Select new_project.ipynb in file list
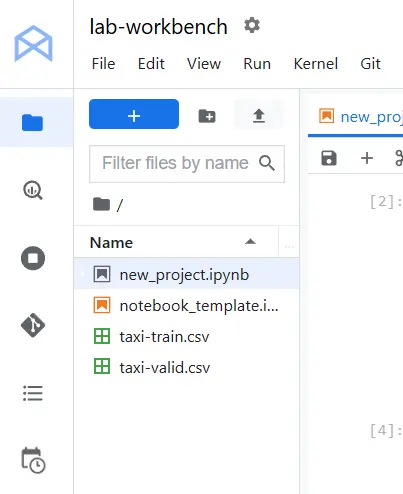 [x=187, y=274]
